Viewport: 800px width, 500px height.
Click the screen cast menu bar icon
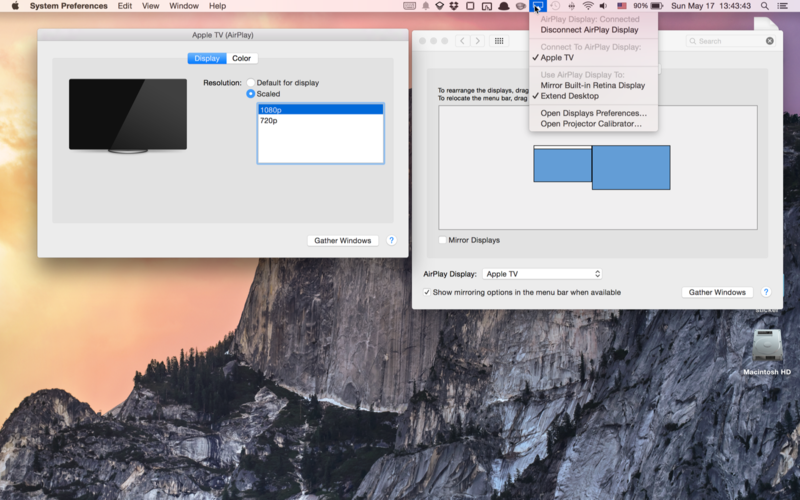(487, 6)
